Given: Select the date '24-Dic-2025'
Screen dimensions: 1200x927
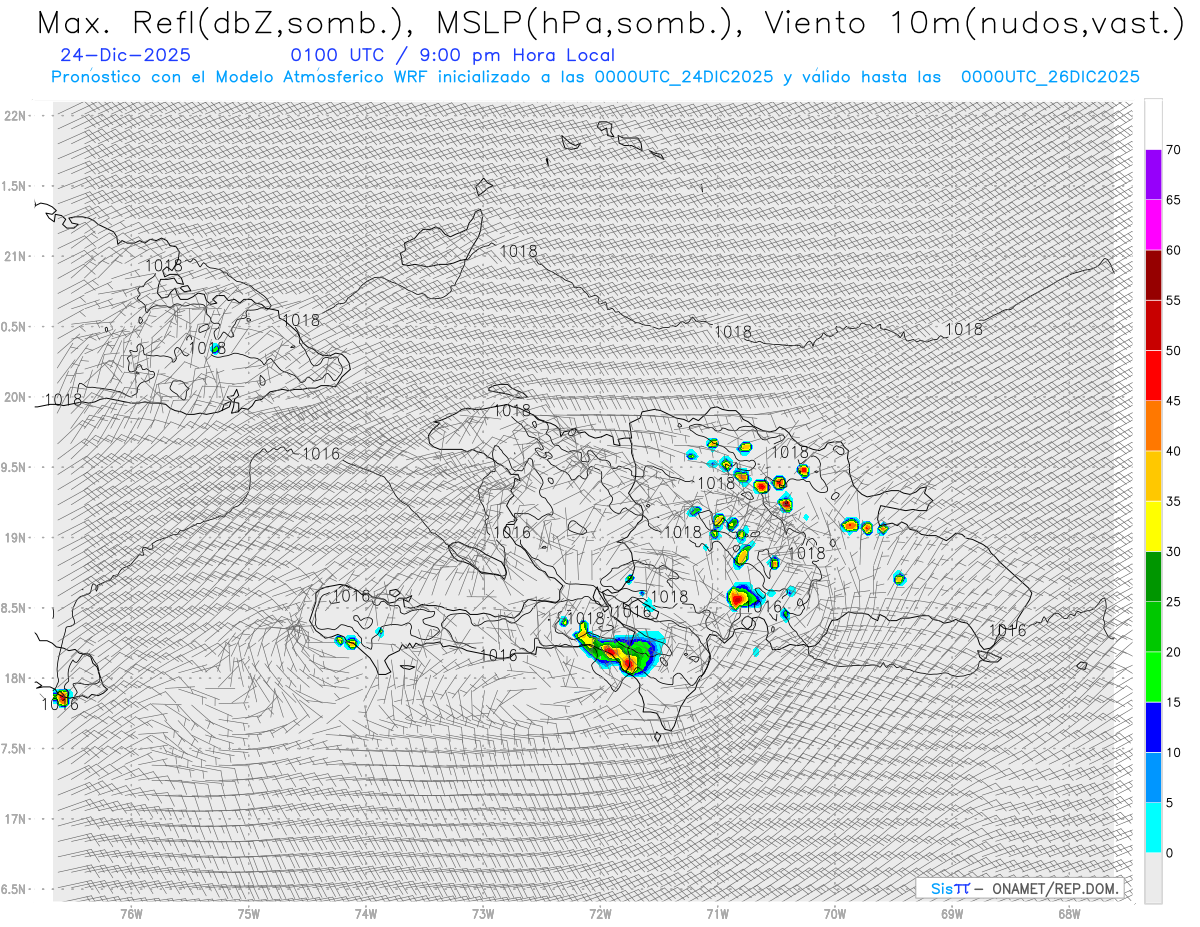Looking at the screenshot, I should click(x=125, y=55).
